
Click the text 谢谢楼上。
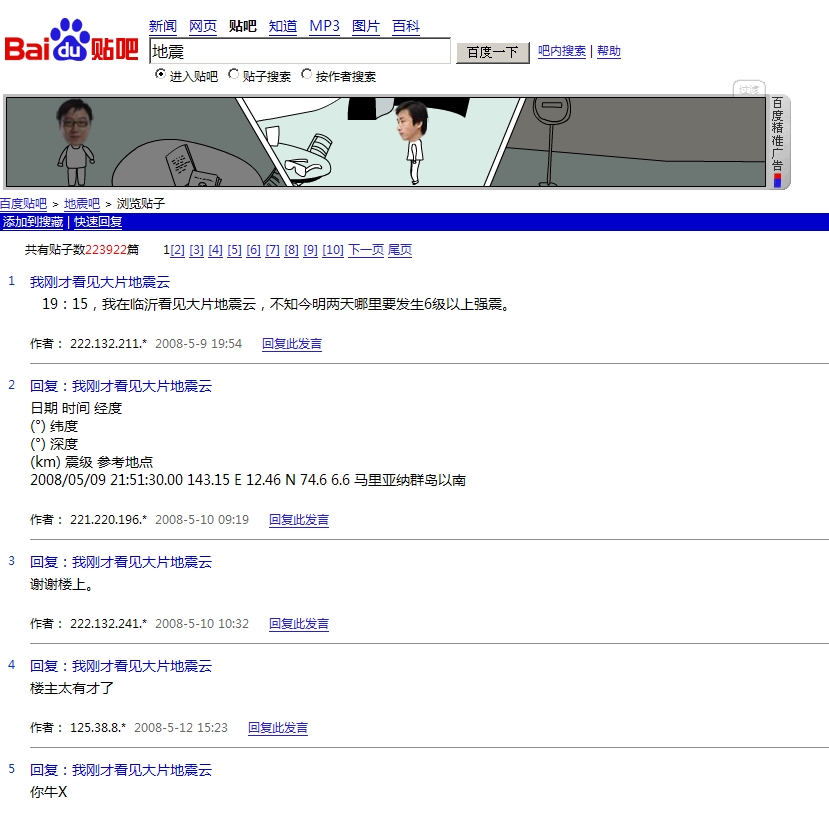(x=62, y=585)
